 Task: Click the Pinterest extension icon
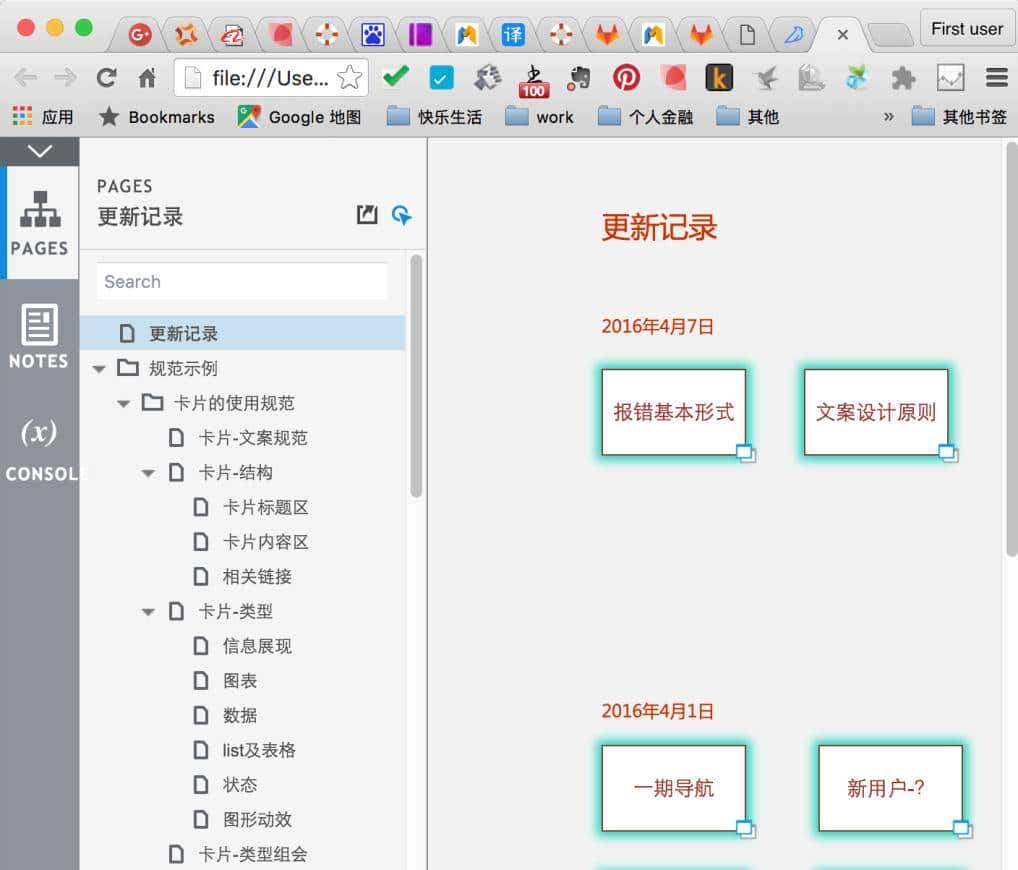[x=627, y=76]
